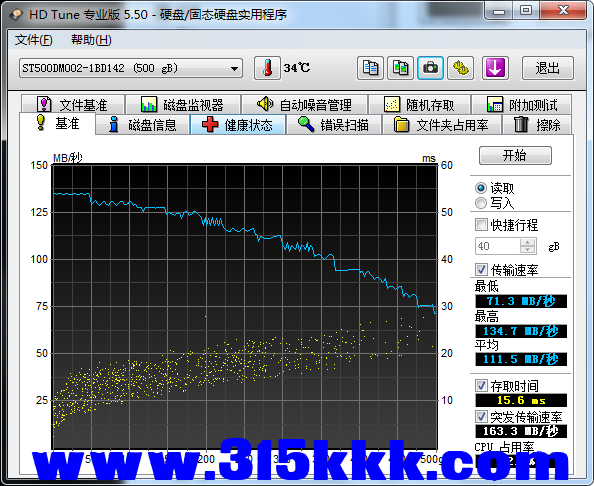The height and width of the screenshot is (486, 594).
Task: Toggle the 存取时间 checkbox
Action: [481, 386]
